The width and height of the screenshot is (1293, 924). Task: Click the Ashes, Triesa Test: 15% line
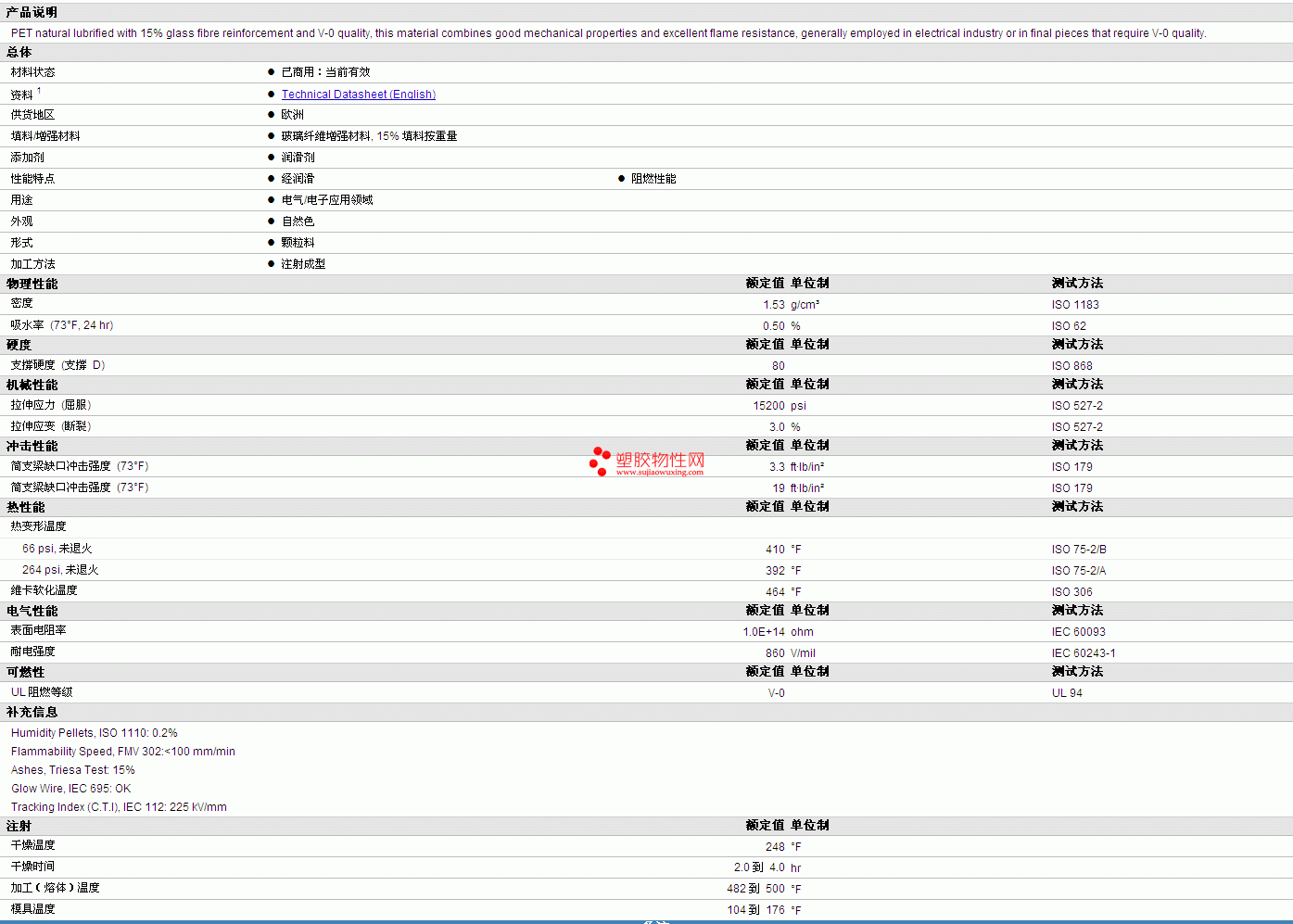pyautogui.click(x=73, y=770)
